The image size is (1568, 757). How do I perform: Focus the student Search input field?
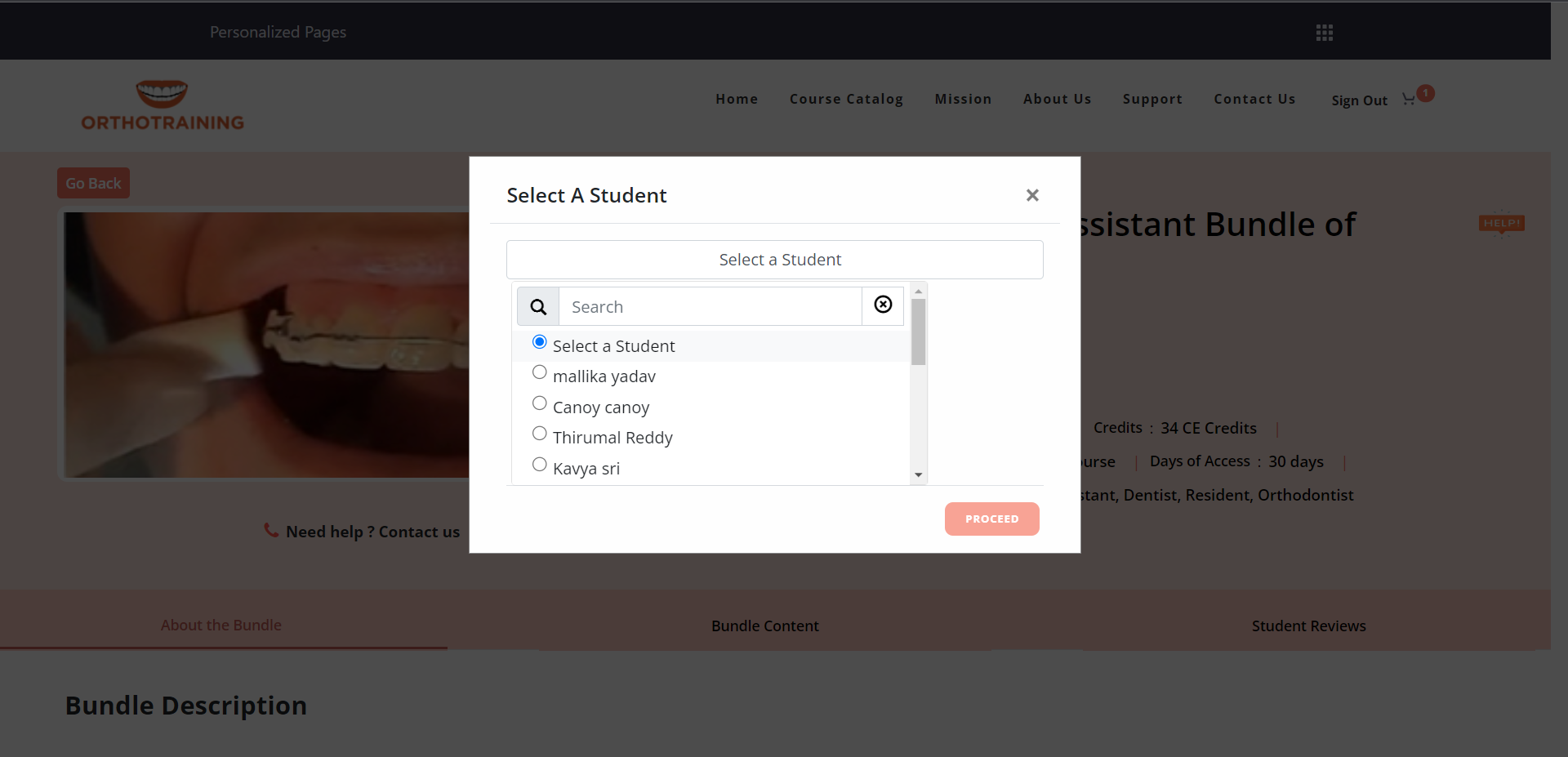(710, 307)
